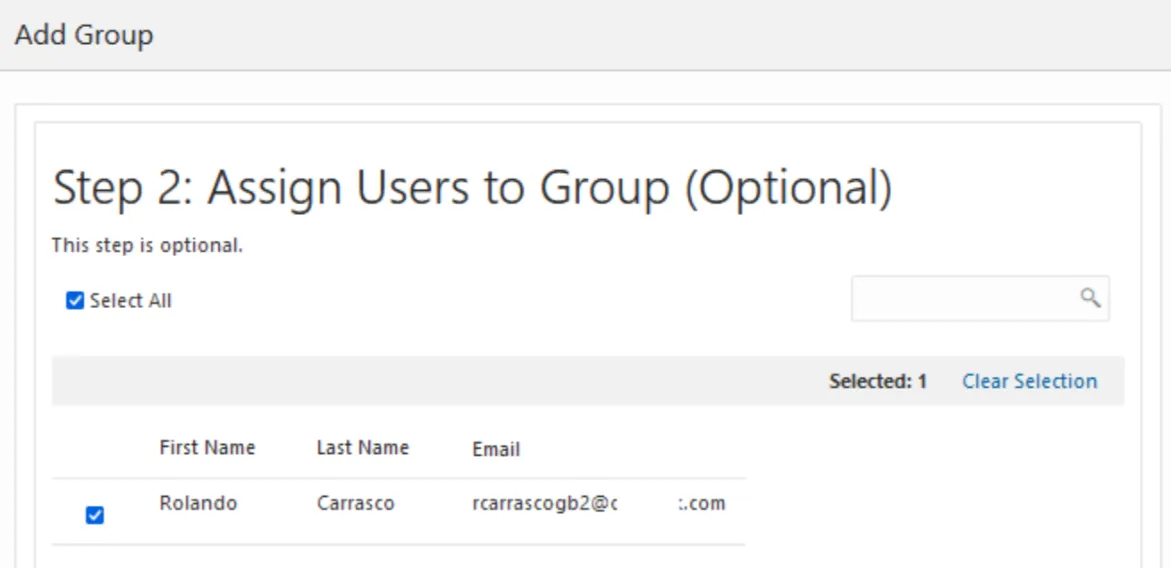1171x568 pixels.
Task: Click the Clear Selection link
Action: pos(1029,381)
